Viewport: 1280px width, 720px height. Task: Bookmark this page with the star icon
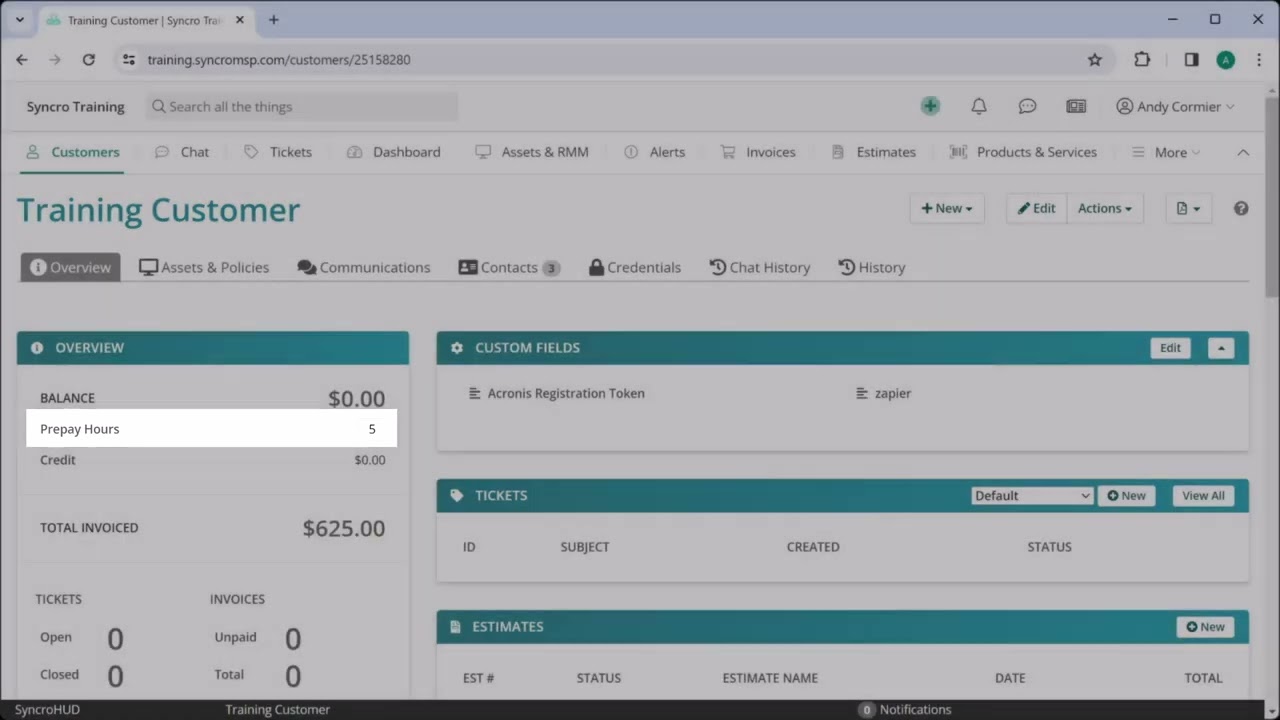coord(1095,60)
